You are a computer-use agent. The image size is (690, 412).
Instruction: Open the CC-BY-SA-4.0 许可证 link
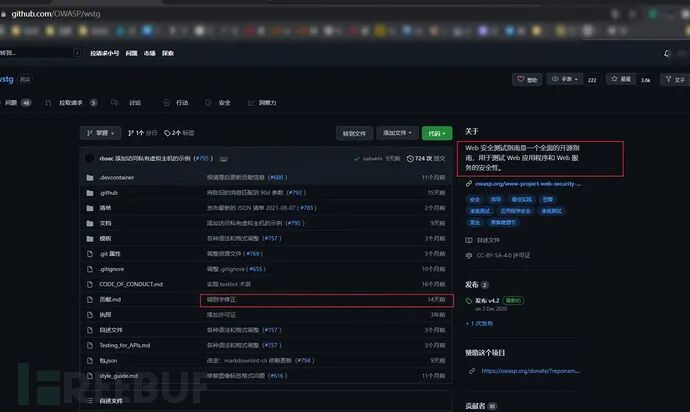(x=503, y=256)
